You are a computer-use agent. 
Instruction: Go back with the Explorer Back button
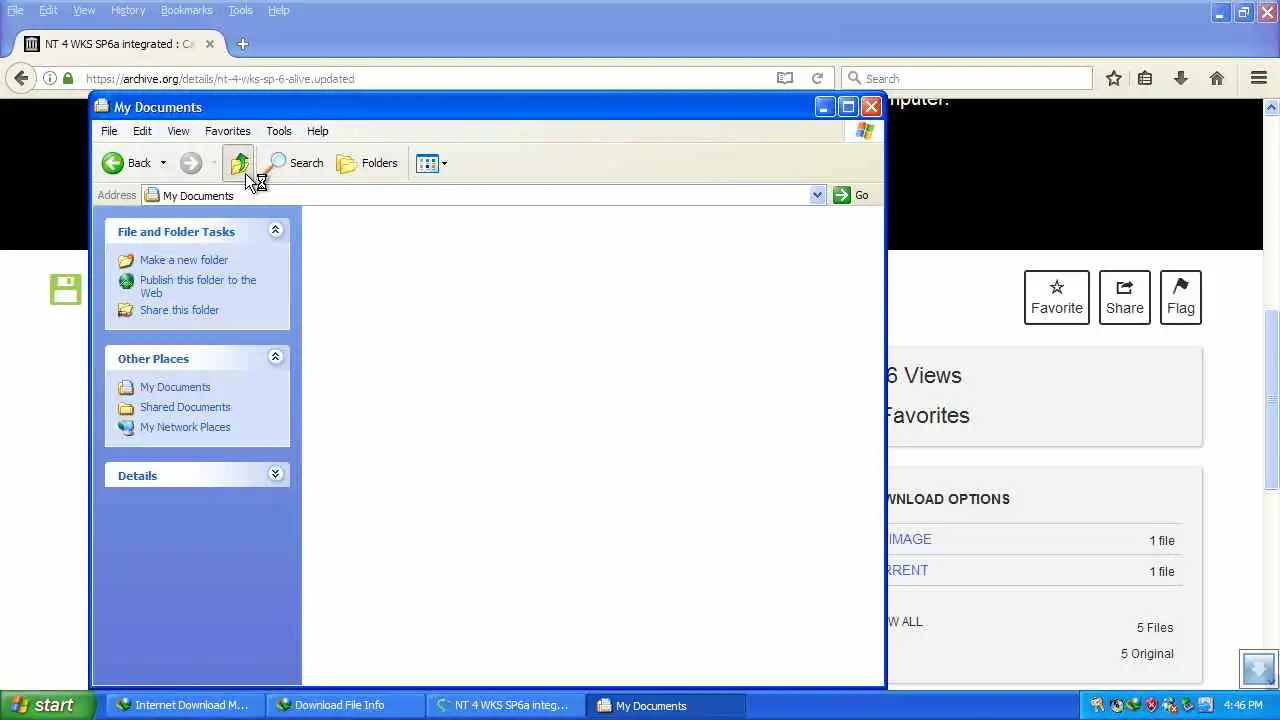(x=126, y=163)
